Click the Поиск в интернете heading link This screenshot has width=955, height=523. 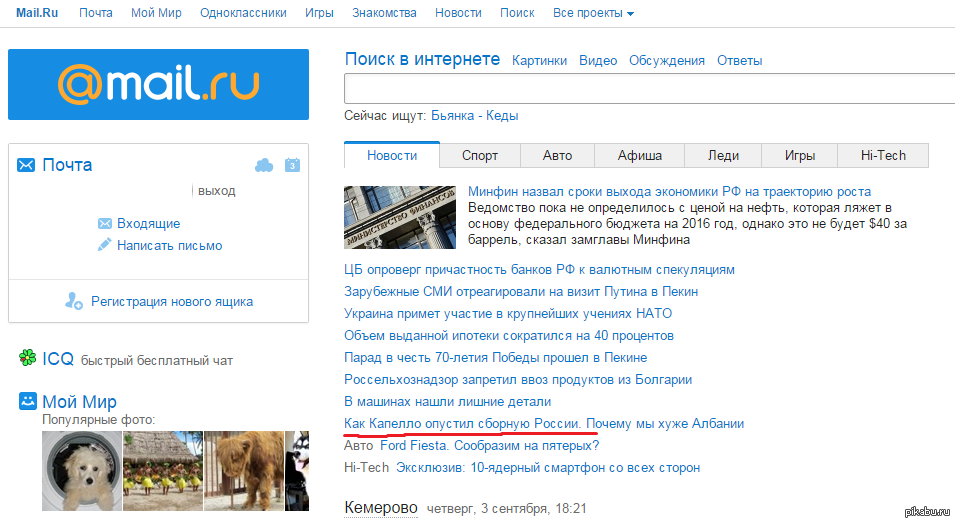coord(422,59)
